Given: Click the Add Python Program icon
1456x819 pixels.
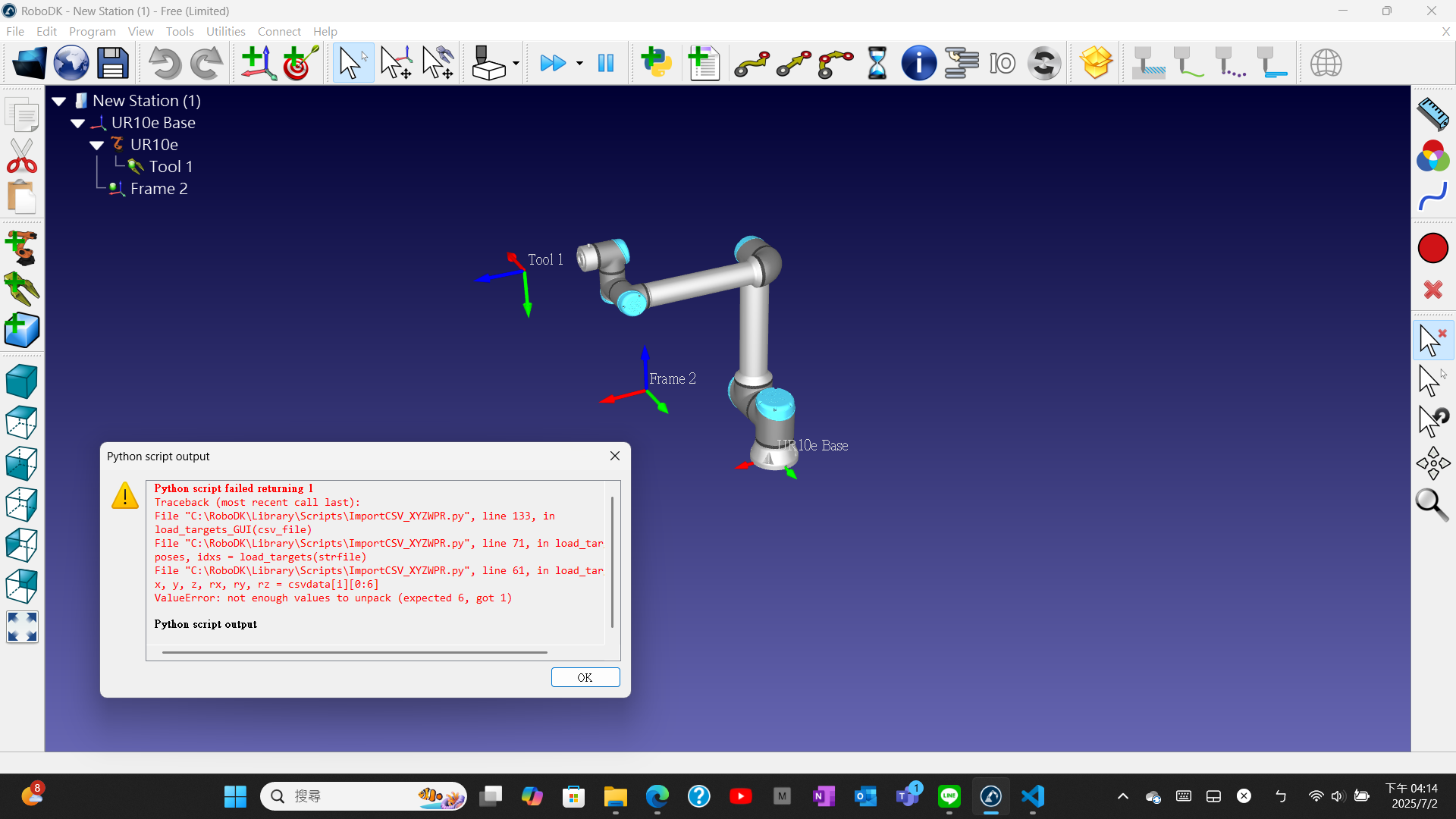Looking at the screenshot, I should 656,63.
